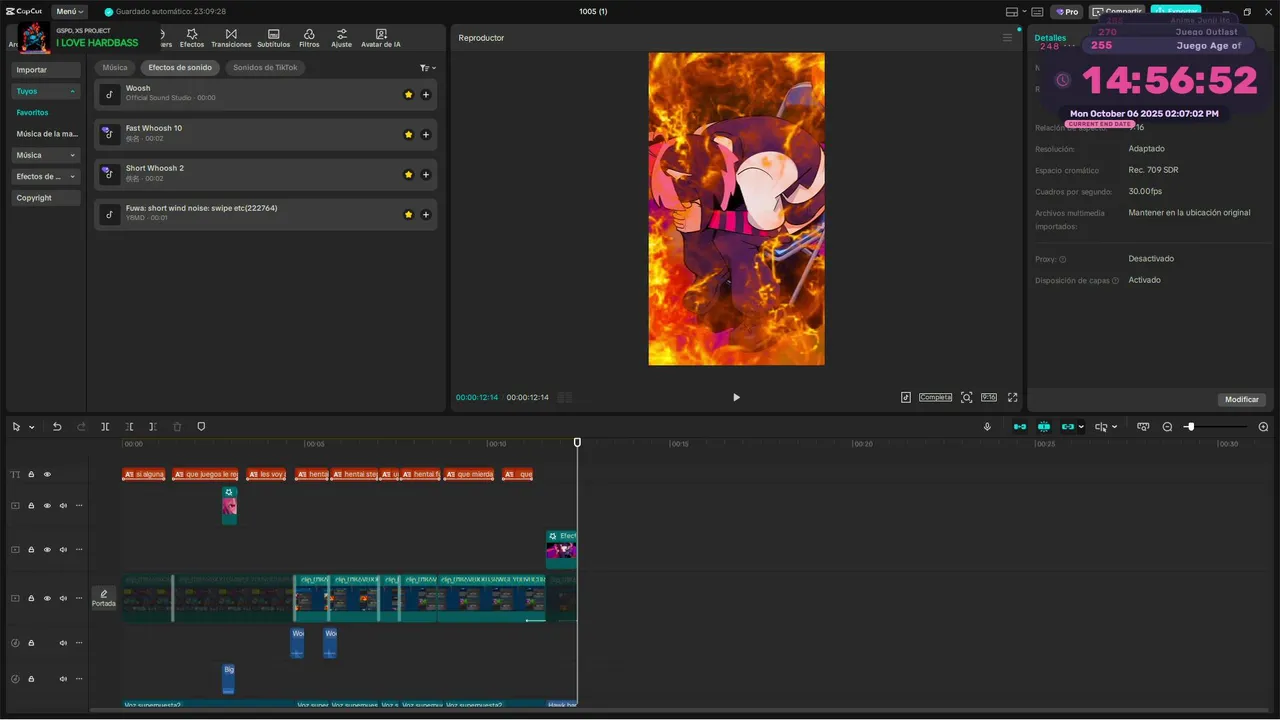Unfavorite Fast Whoosh 10 star
This screenshot has width=1280, height=720.
(408, 135)
